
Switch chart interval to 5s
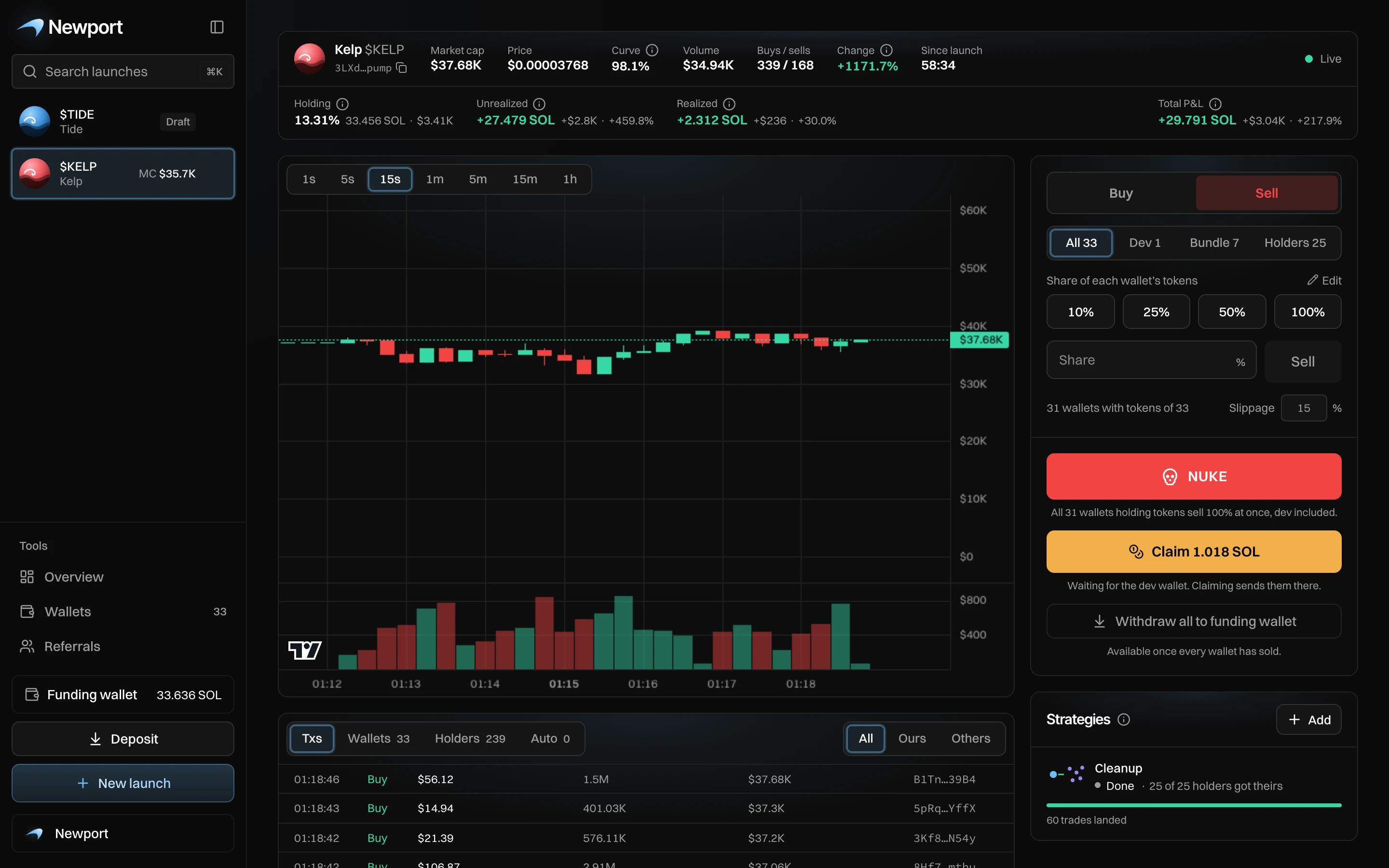tap(347, 179)
